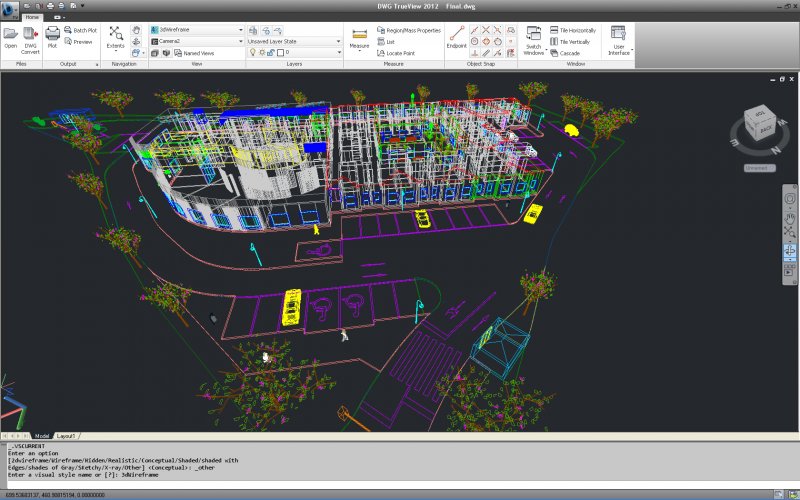Click the Measure tool

[360, 38]
